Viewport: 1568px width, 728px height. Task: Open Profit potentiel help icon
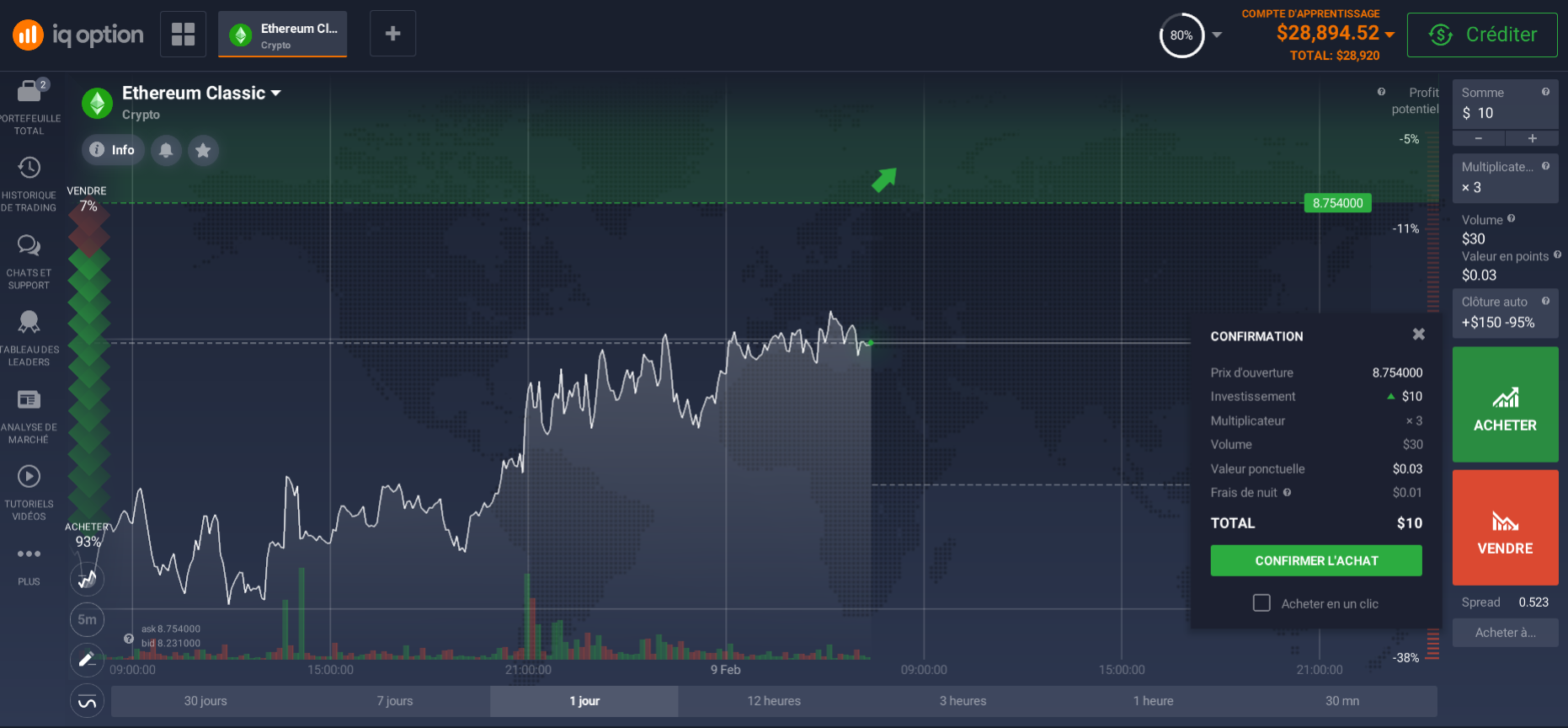pyautogui.click(x=1381, y=92)
